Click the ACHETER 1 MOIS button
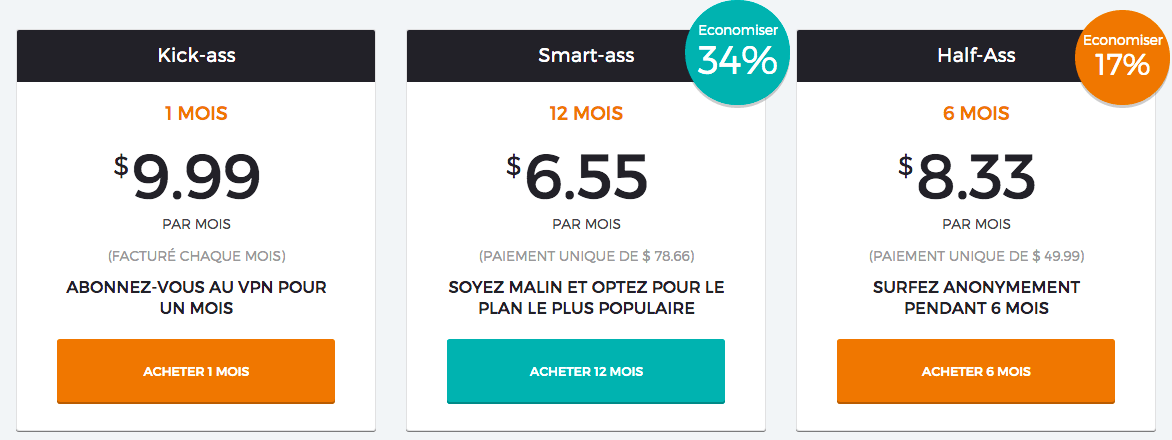 tap(196, 371)
